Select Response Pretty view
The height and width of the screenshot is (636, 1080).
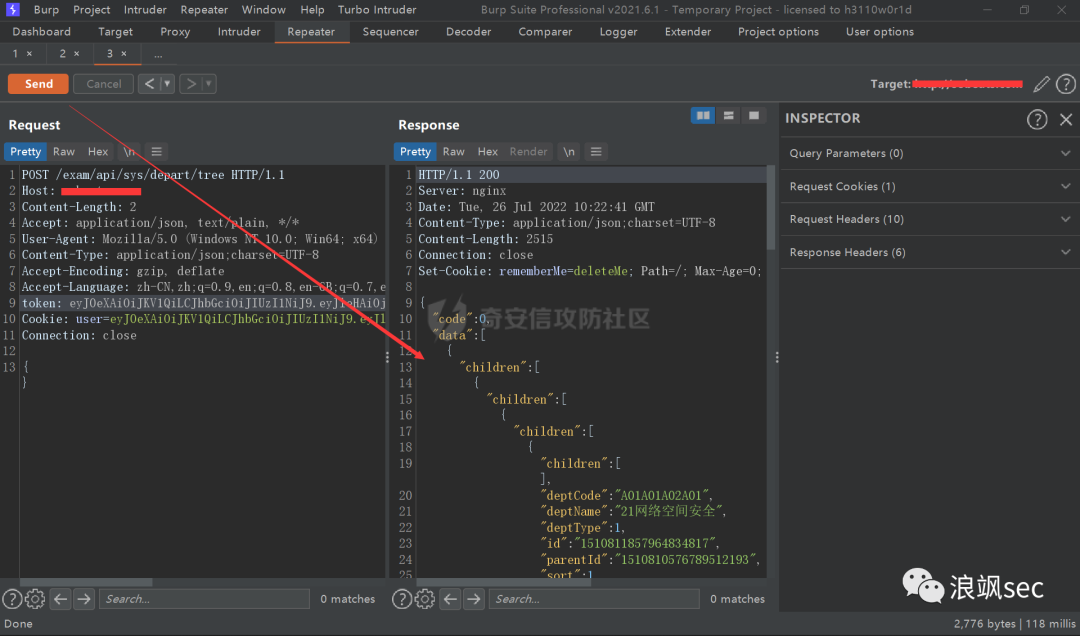point(415,152)
